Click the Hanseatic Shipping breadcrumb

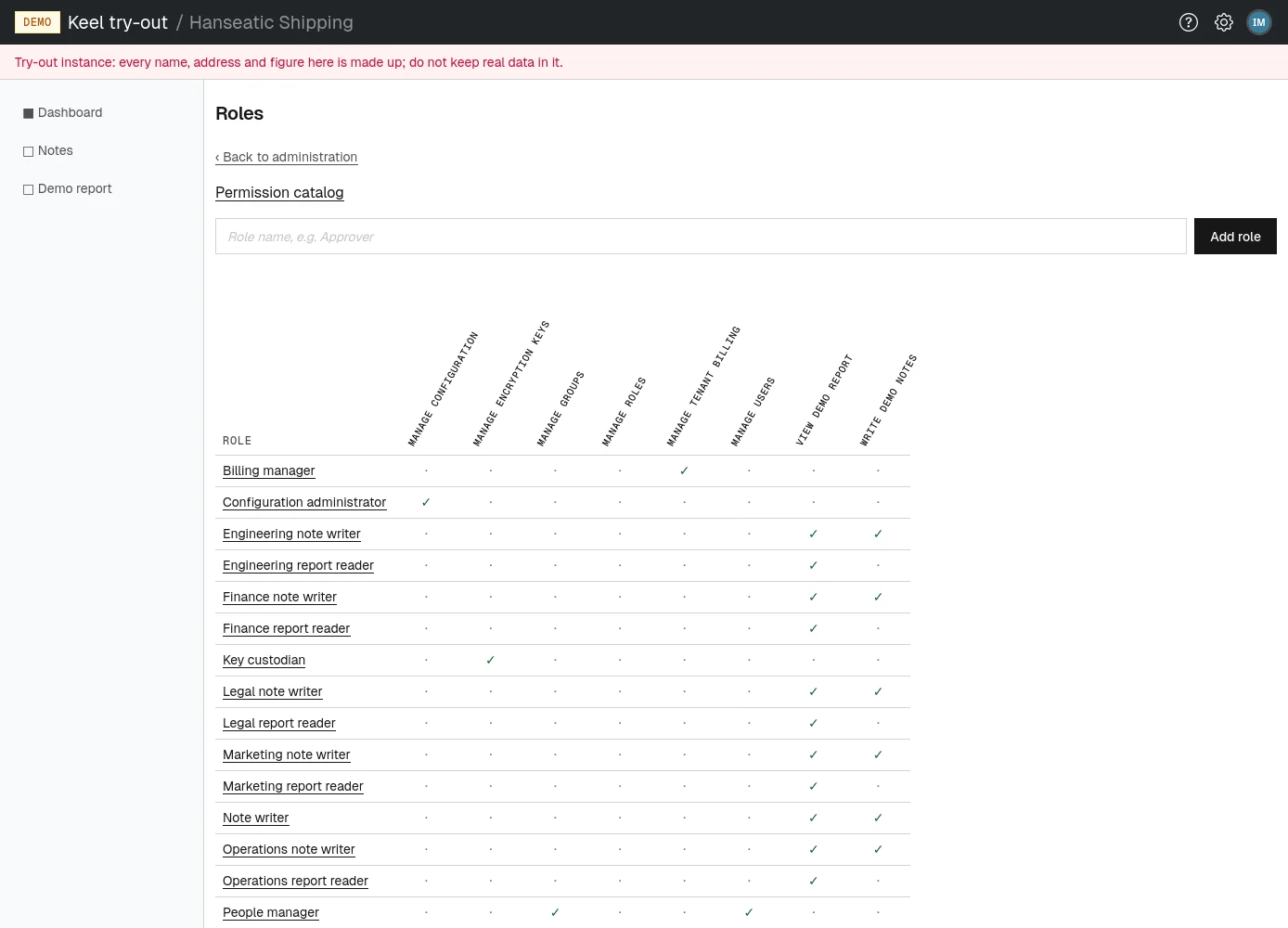coord(271,22)
